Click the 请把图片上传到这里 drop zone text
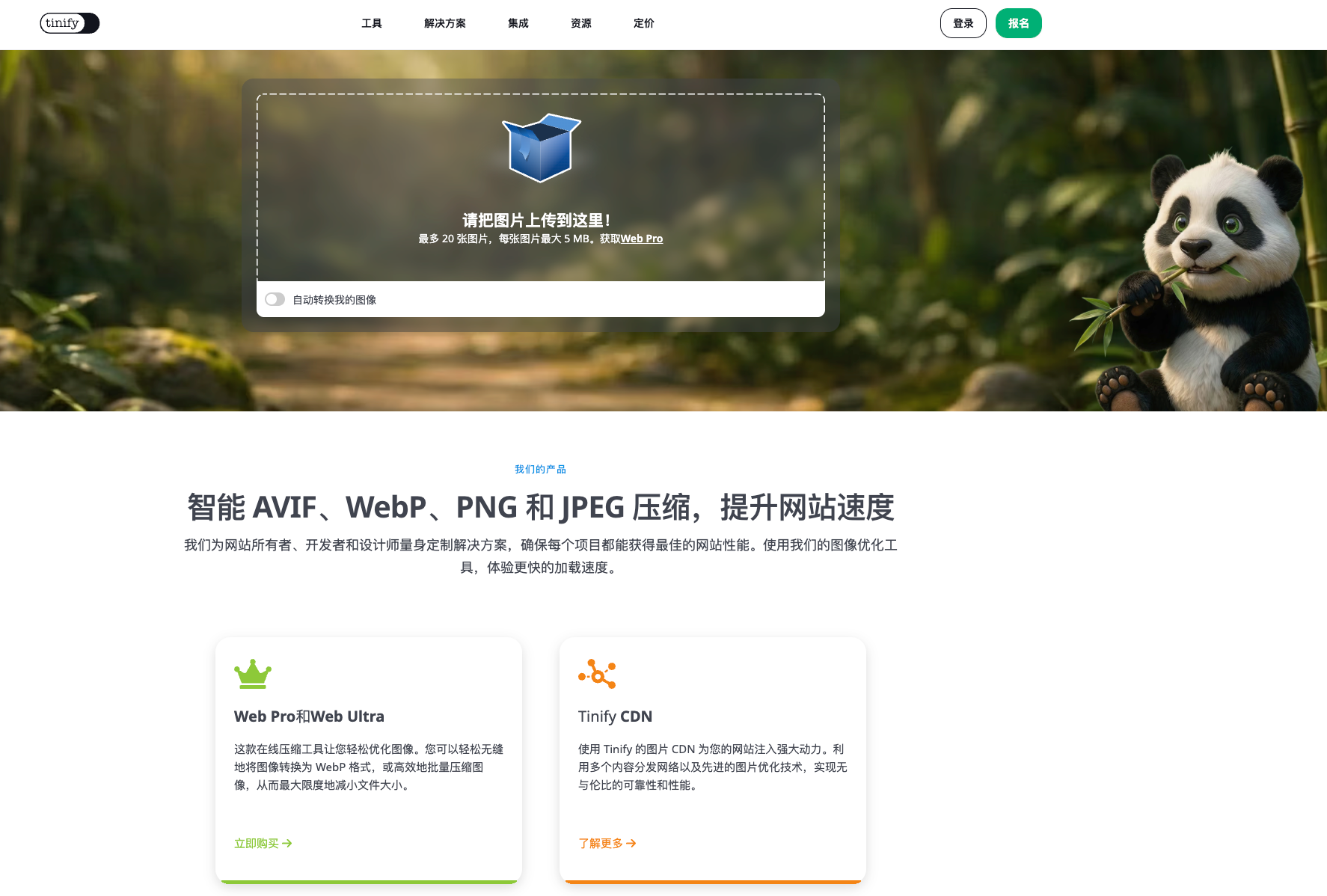1327x896 pixels. click(536, 220)
